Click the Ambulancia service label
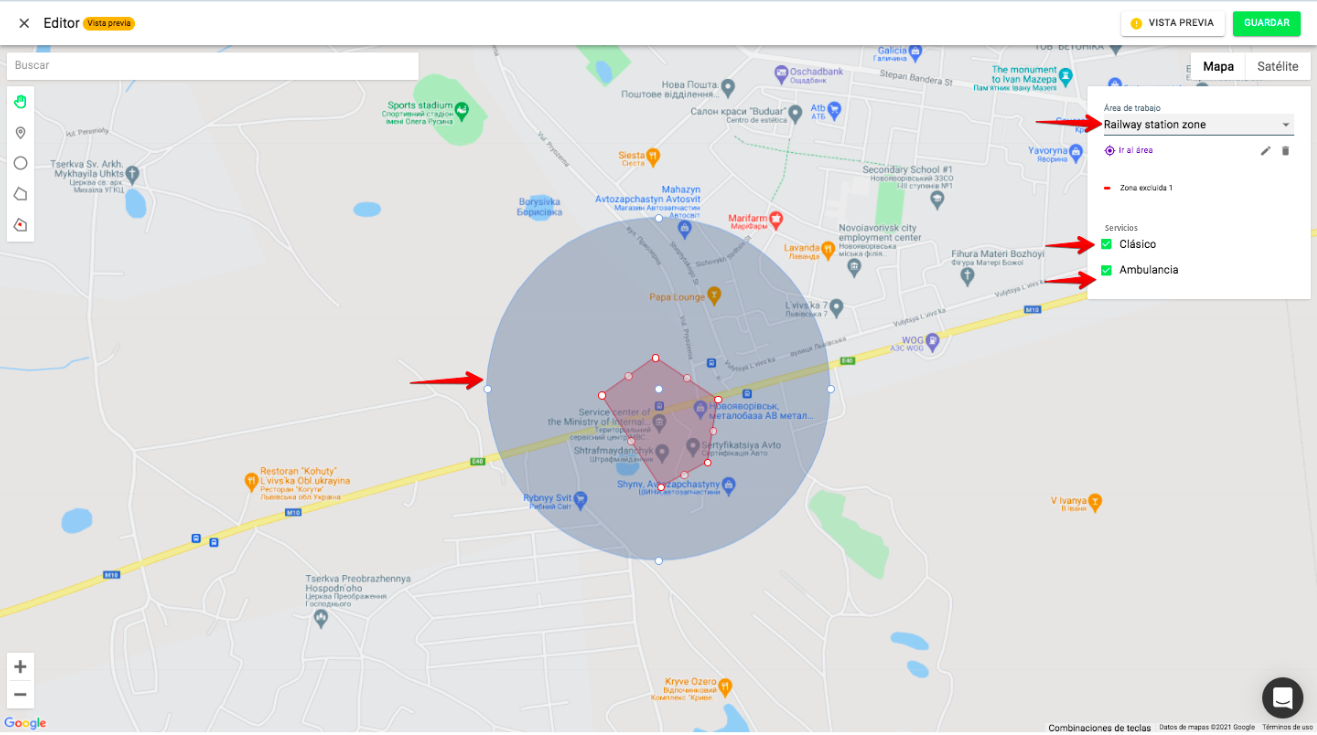The image size is (1317, 735). 1149,270
